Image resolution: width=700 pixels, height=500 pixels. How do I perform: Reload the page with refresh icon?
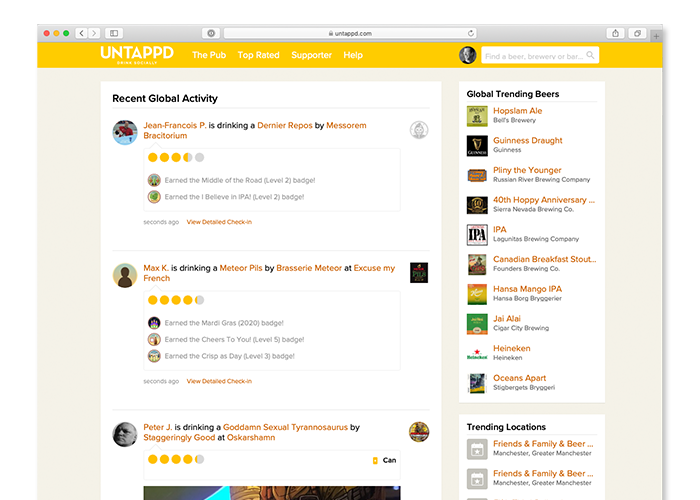pos(471,33)
